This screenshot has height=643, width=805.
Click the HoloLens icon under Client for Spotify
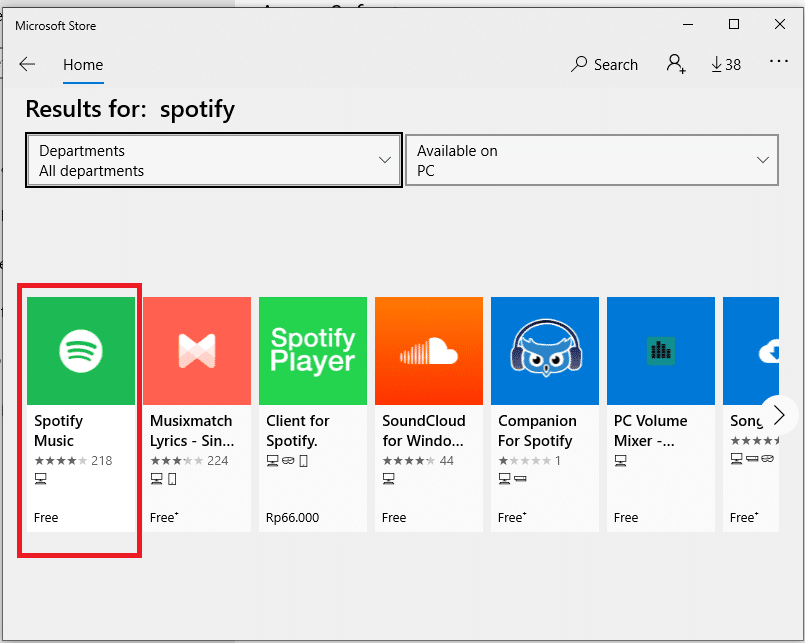[288, 461]
